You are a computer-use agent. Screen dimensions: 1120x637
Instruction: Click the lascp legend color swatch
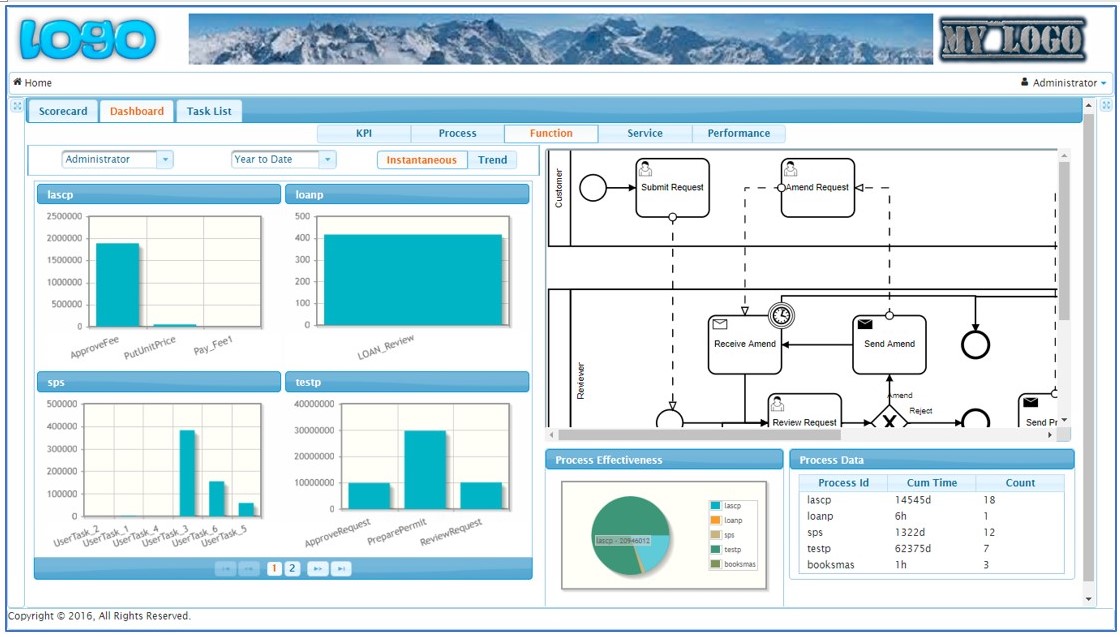click(715, 506)
